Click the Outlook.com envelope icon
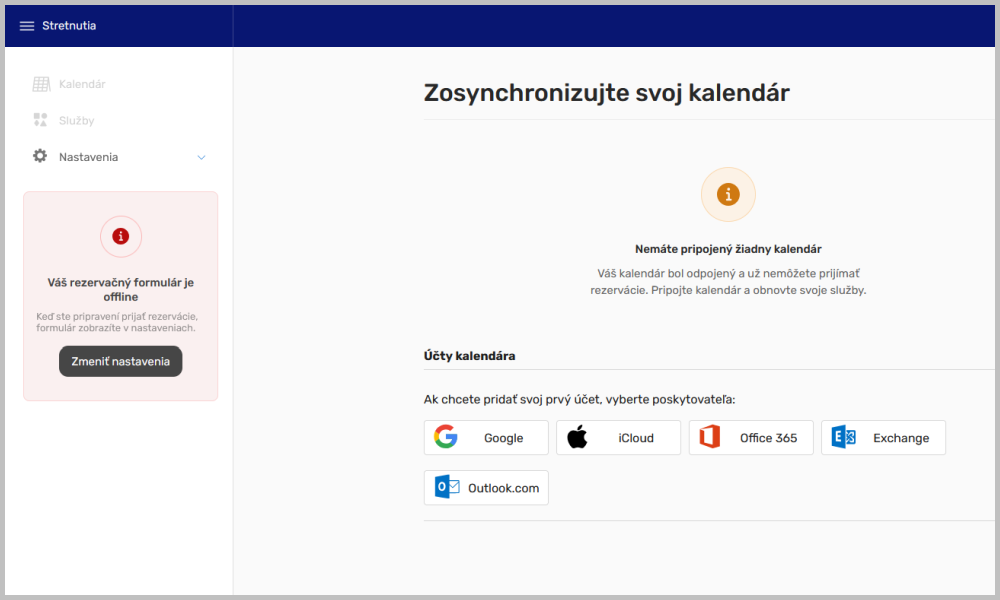 pos(446,487)
